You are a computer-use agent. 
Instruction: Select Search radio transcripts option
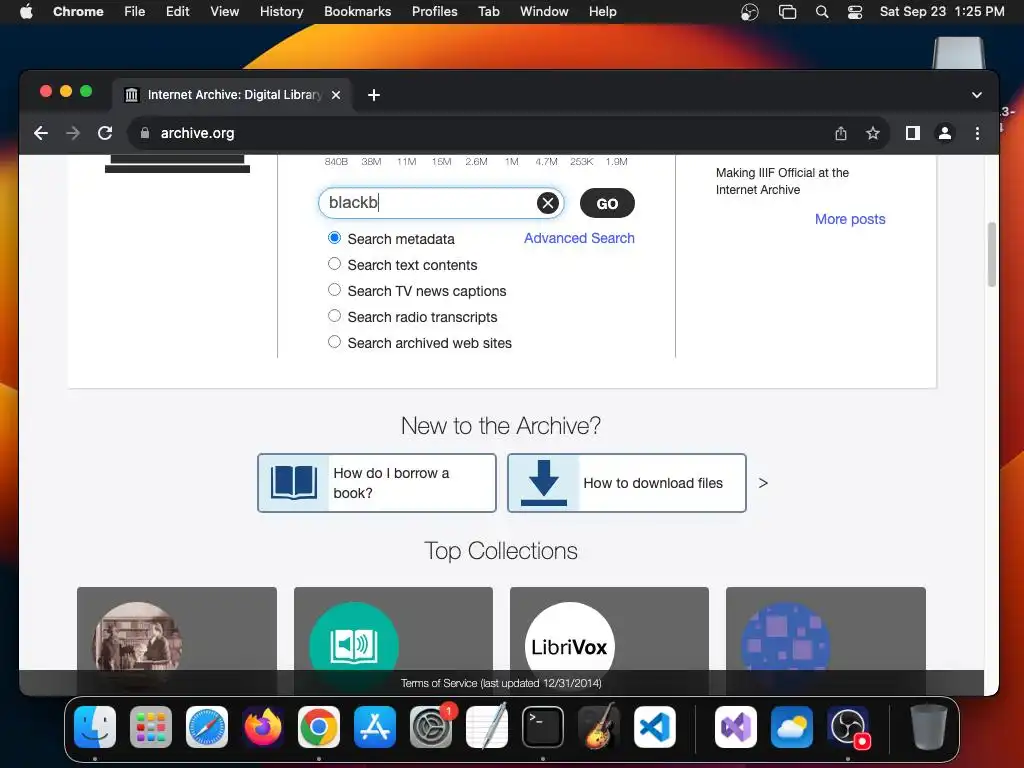[334, 316]
